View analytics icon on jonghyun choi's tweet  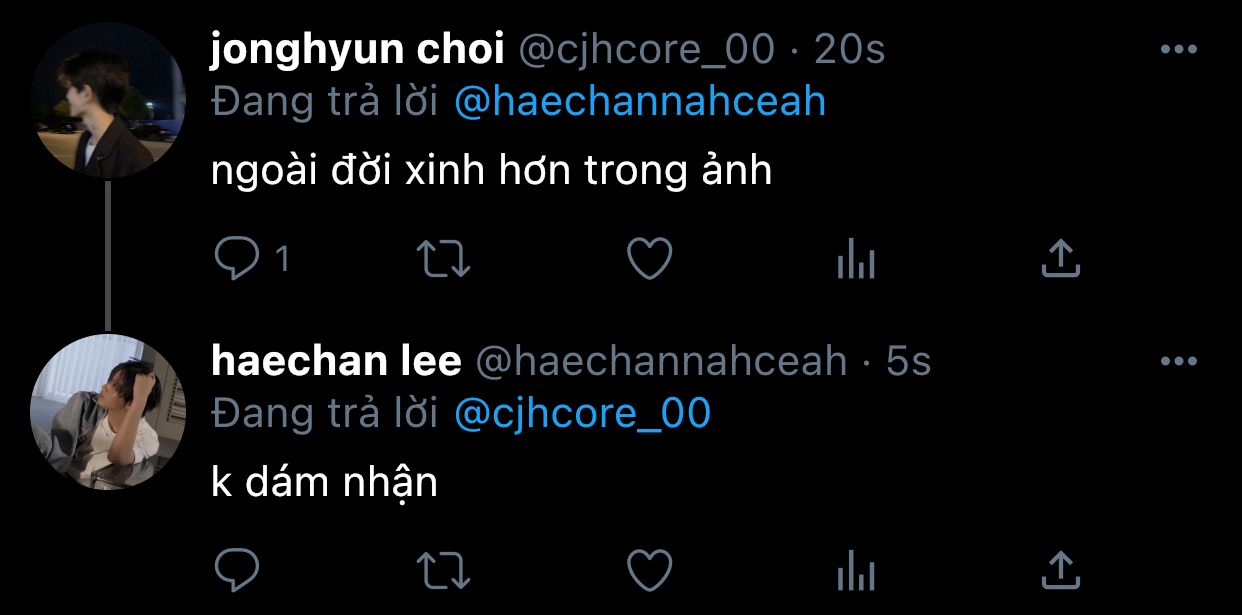[855, 261]
